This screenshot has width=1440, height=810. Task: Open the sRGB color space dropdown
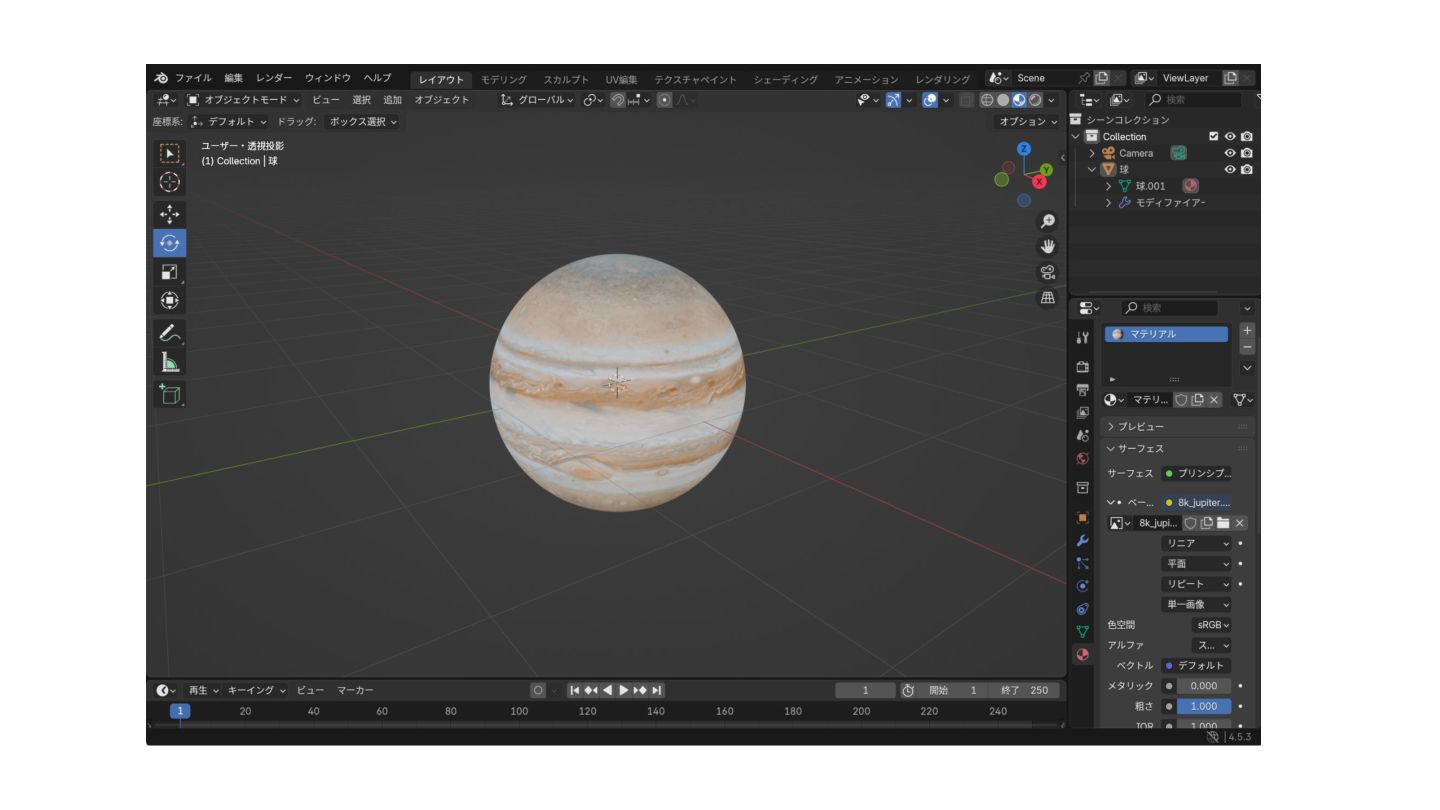[1213, 625]
